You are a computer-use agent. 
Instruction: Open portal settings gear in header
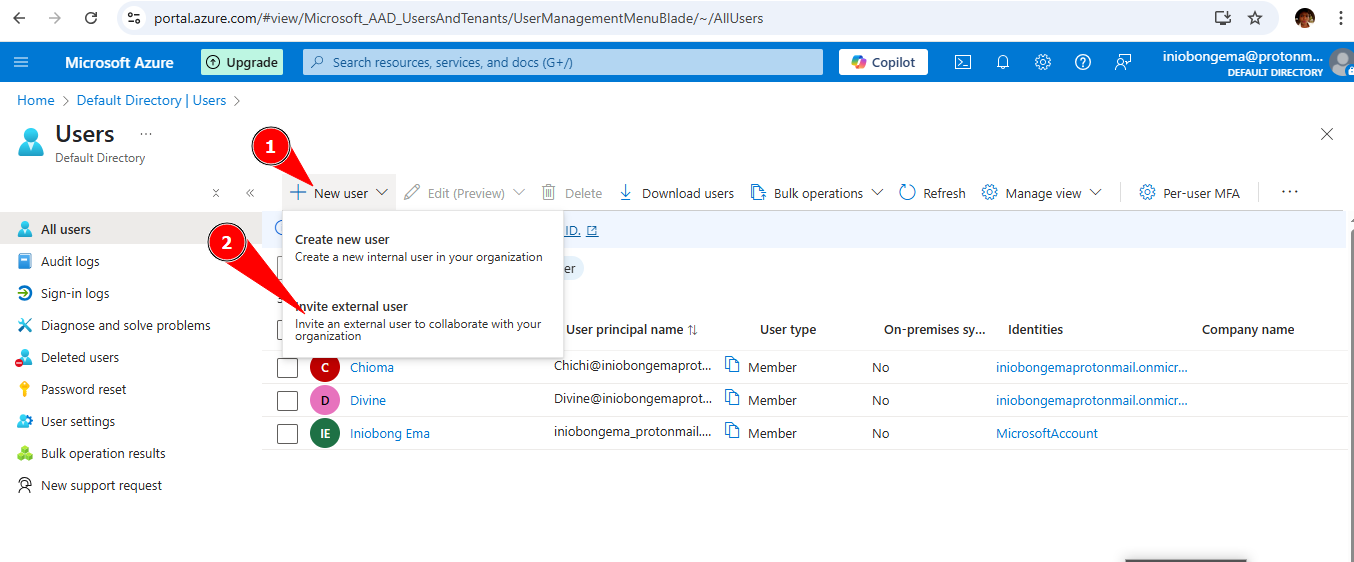click(x=1043, y=62)
